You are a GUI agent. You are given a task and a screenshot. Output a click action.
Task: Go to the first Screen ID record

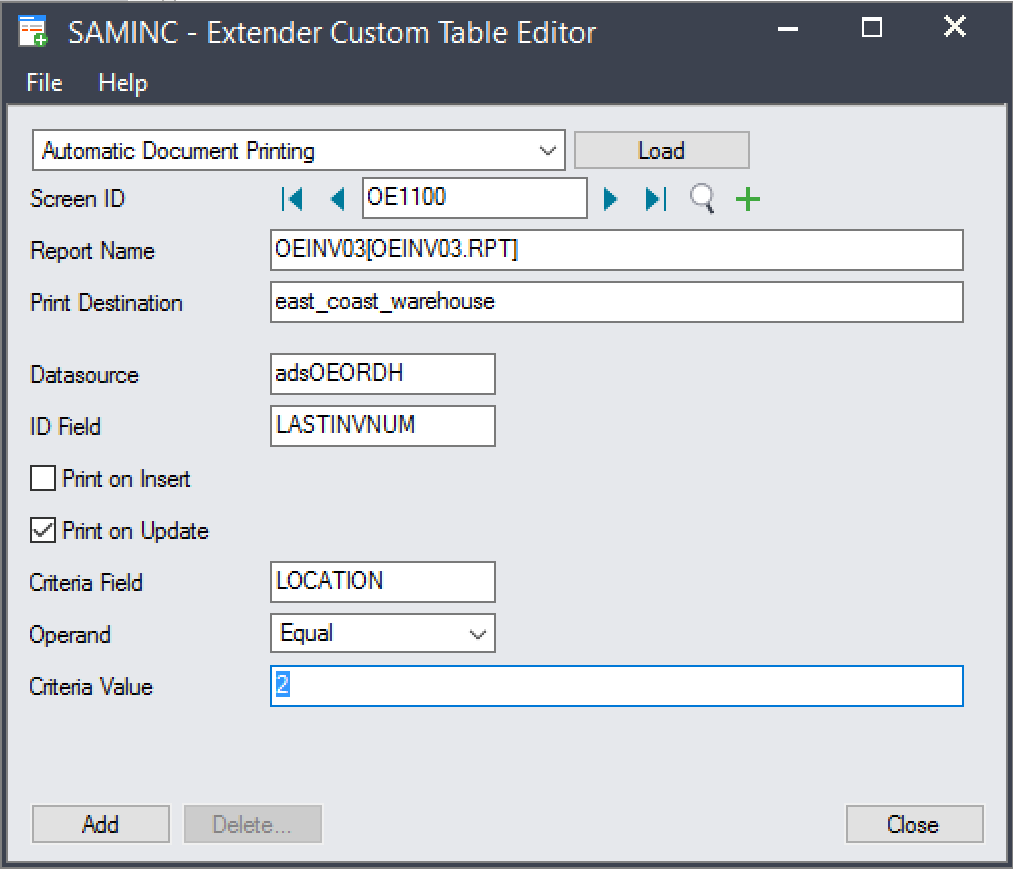292,198
